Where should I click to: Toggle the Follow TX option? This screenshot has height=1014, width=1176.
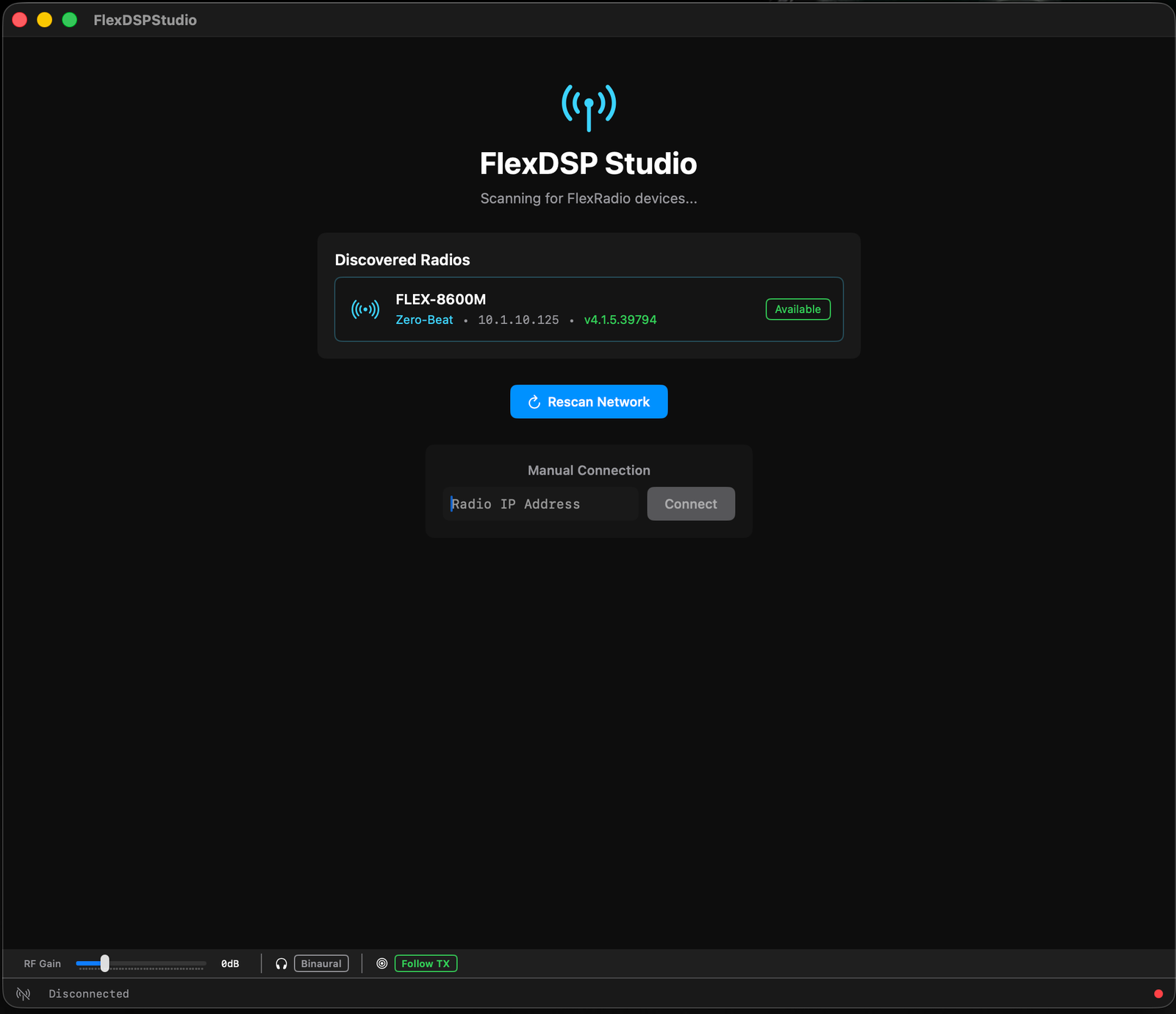[x=426, y=964]
